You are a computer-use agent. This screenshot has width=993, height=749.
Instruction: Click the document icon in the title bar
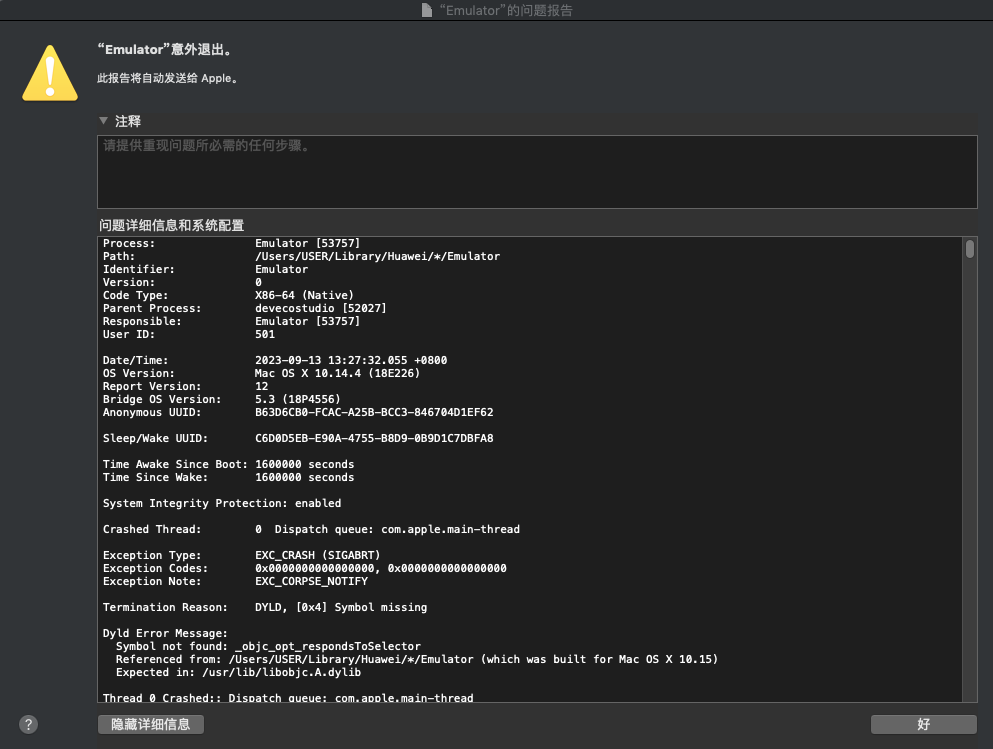tap(427, 10)
